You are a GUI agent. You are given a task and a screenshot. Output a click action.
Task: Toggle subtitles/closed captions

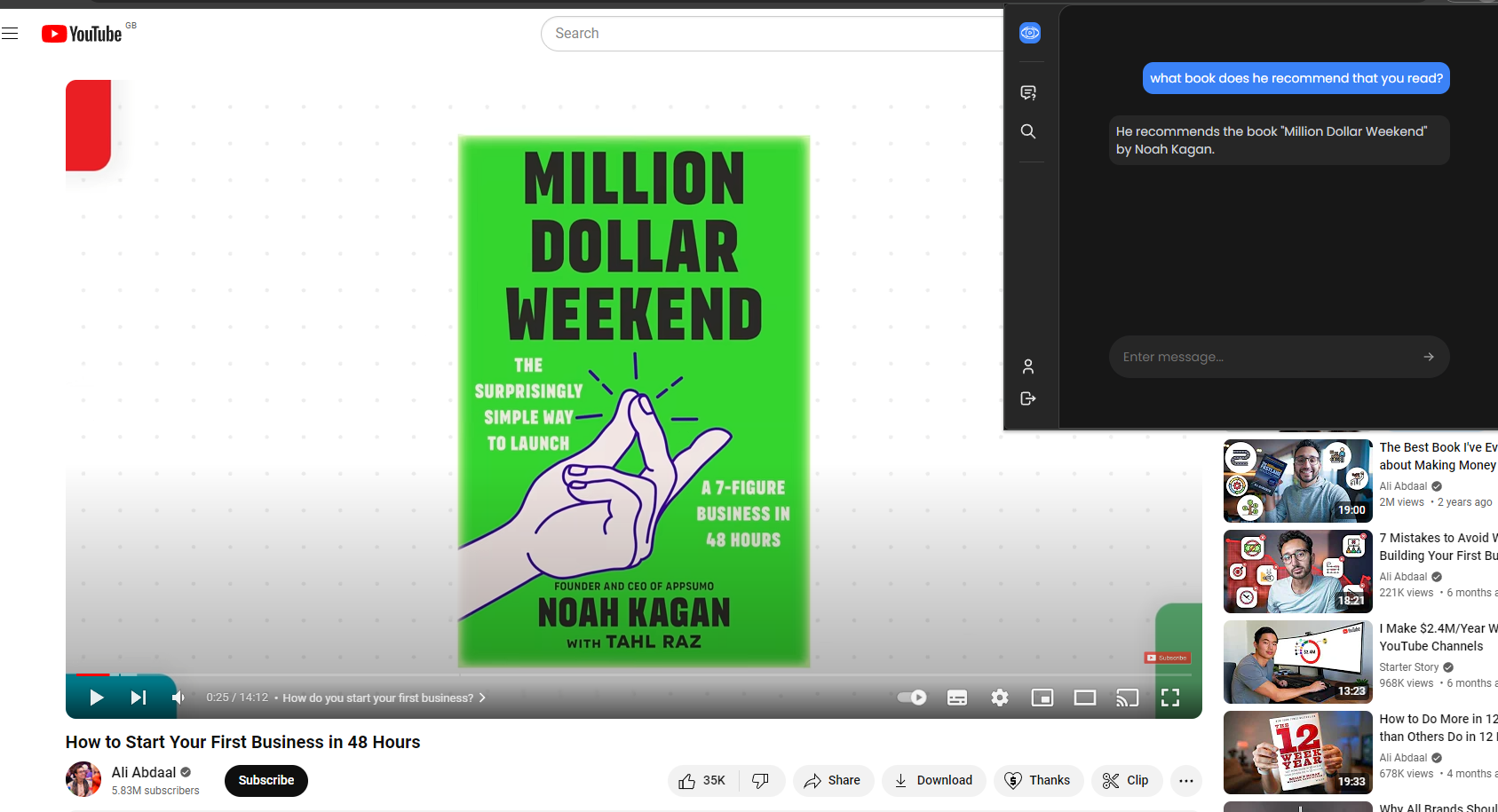957,698
